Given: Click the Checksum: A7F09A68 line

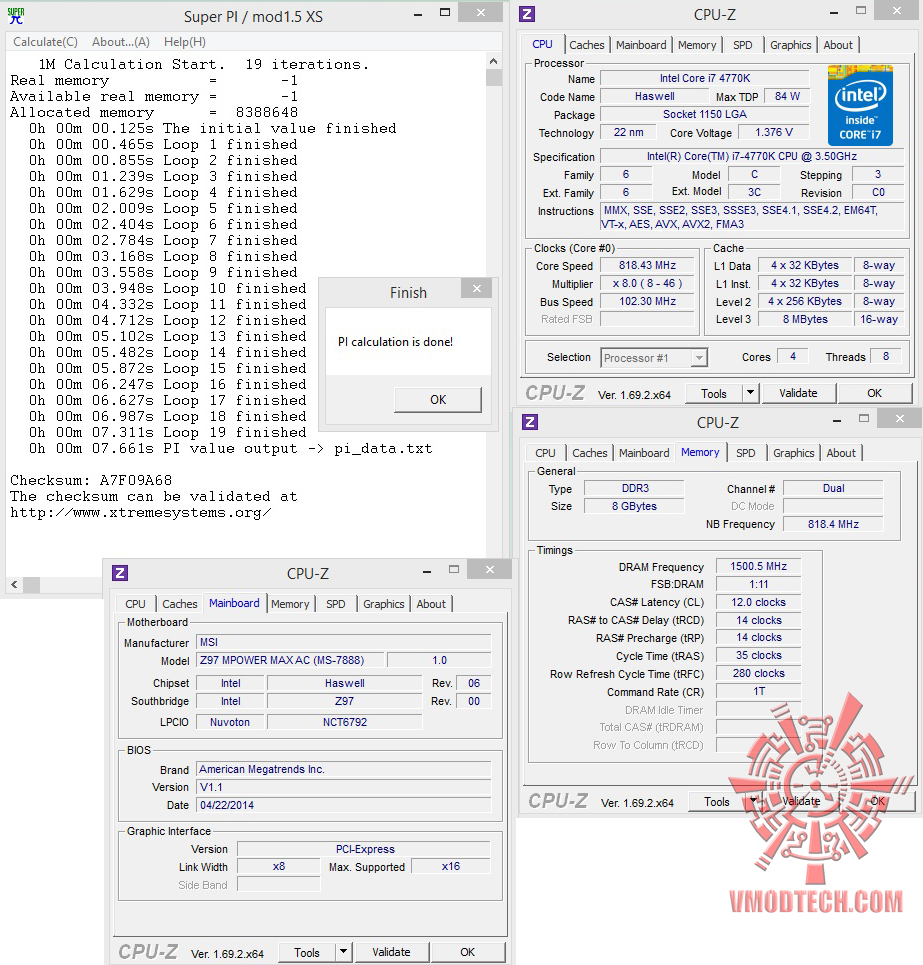Looking at the screenshot, I should (91, 481).
